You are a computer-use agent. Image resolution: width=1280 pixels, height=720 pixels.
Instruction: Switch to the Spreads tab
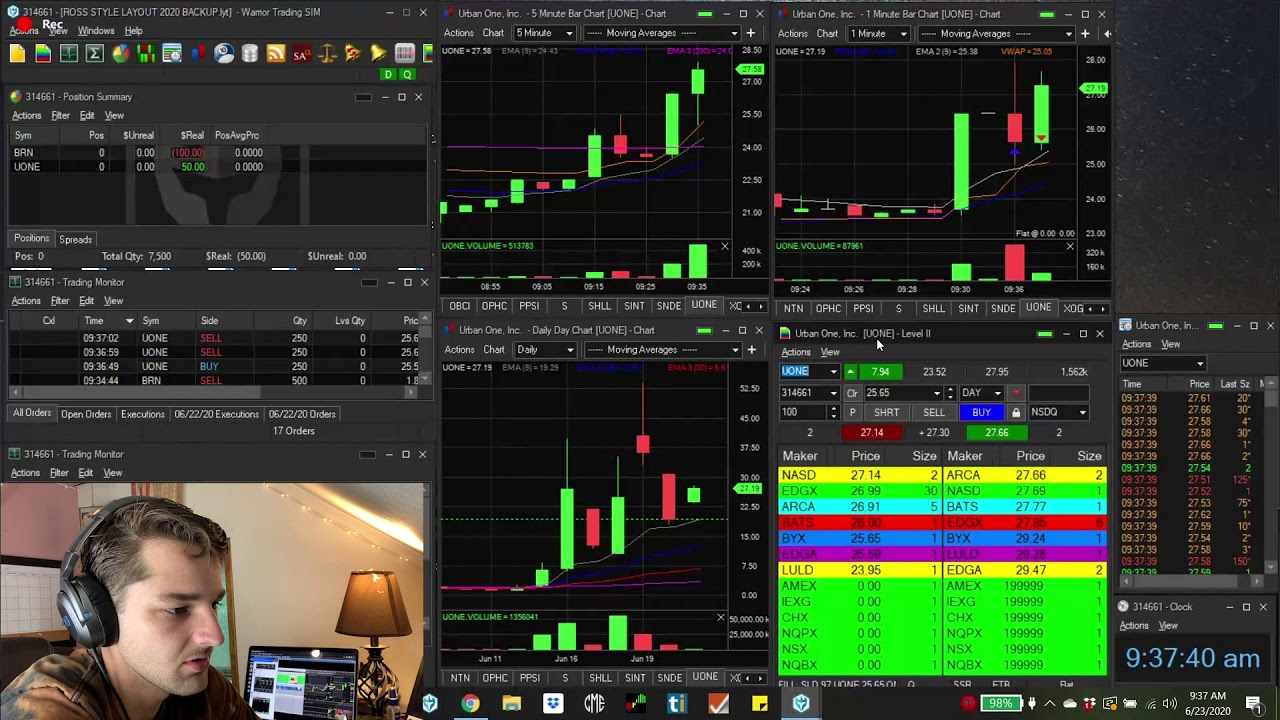[x=75, y=239]
